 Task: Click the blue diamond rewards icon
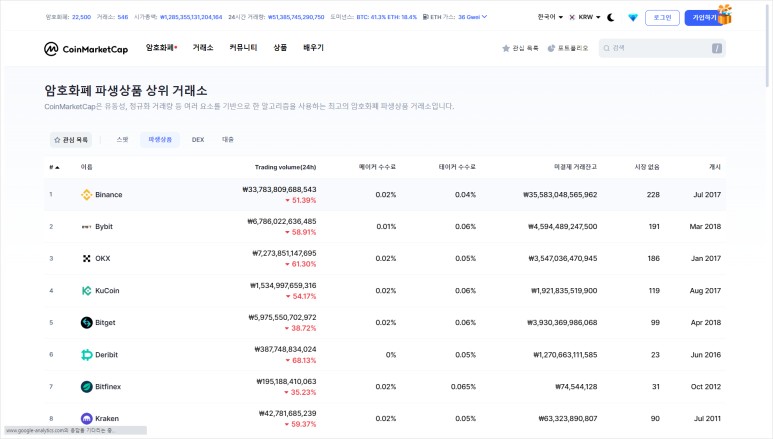tap(633, 17)
